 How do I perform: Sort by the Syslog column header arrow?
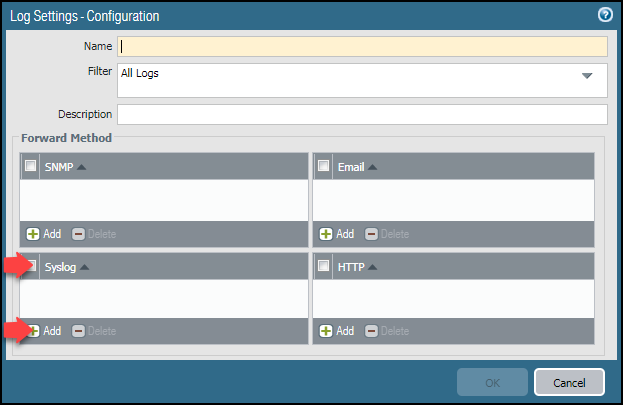click(84, 267)
